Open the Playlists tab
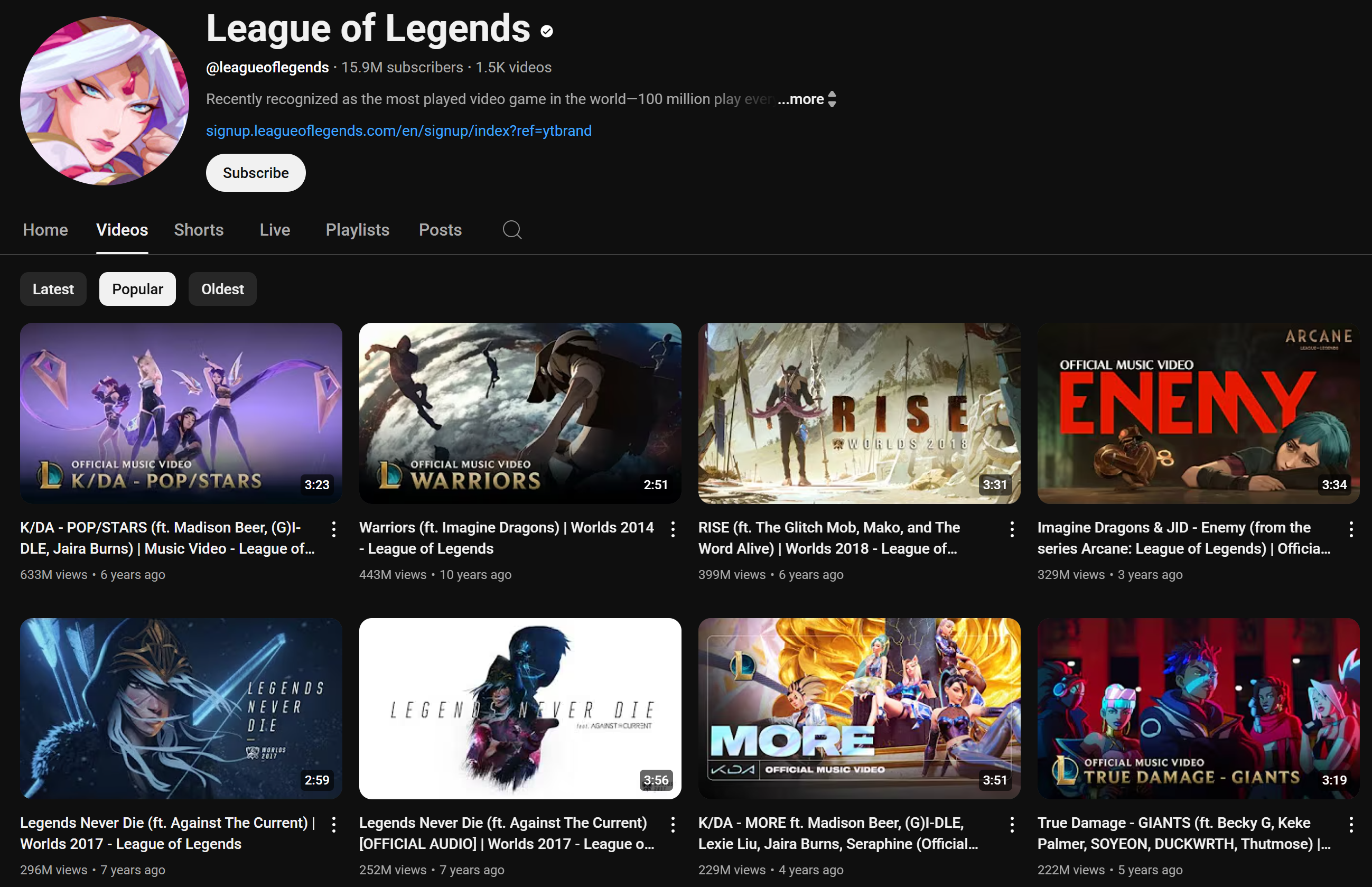 pyautogui.click(x=358, y=230)
